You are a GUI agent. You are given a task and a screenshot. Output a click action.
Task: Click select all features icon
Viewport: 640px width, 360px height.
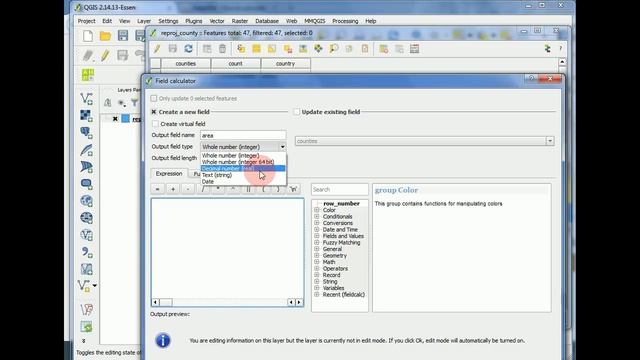256,49
